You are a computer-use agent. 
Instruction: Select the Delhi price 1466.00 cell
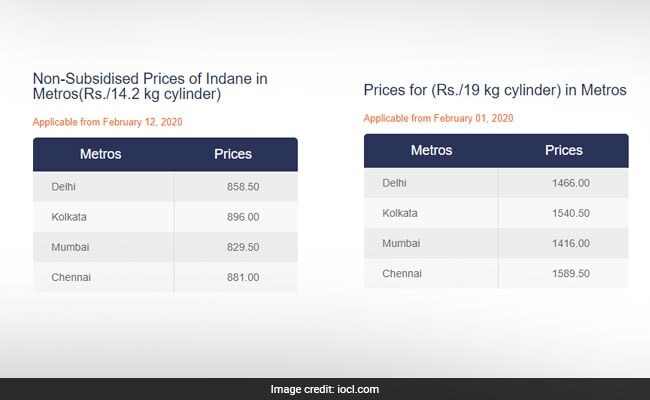(x=570, y=183)
